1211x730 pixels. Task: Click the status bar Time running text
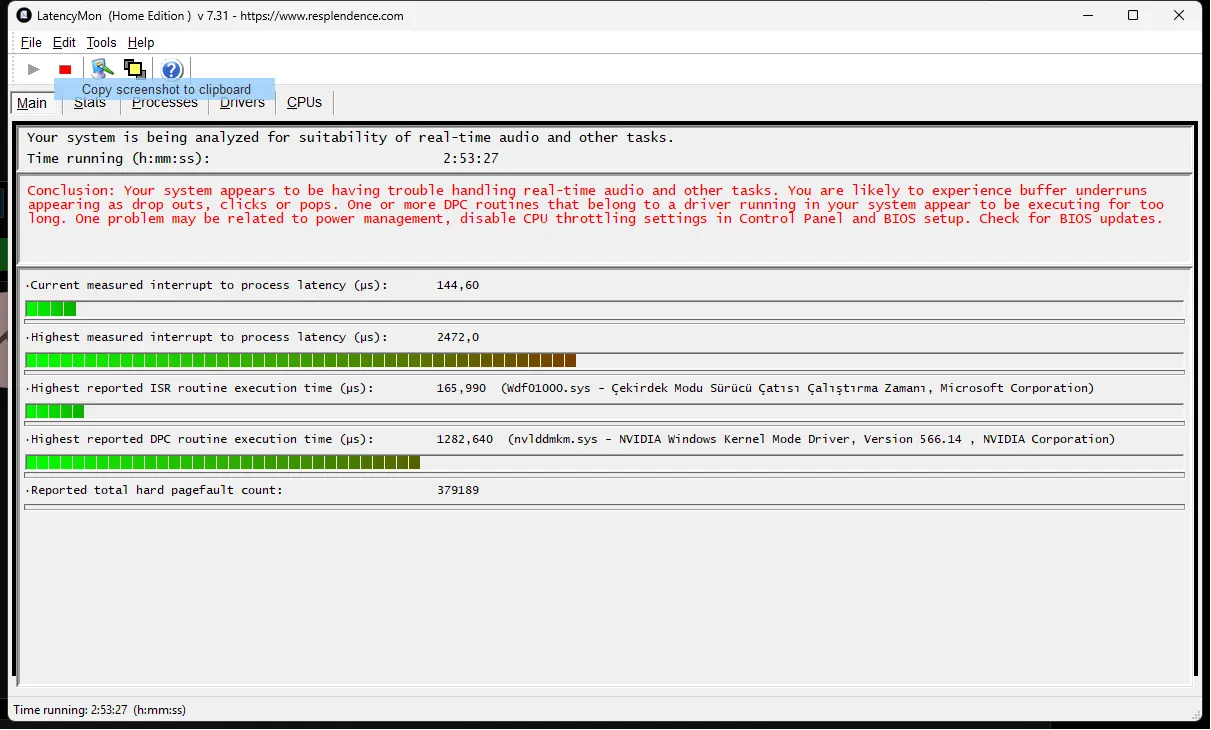tap(99, 710)
